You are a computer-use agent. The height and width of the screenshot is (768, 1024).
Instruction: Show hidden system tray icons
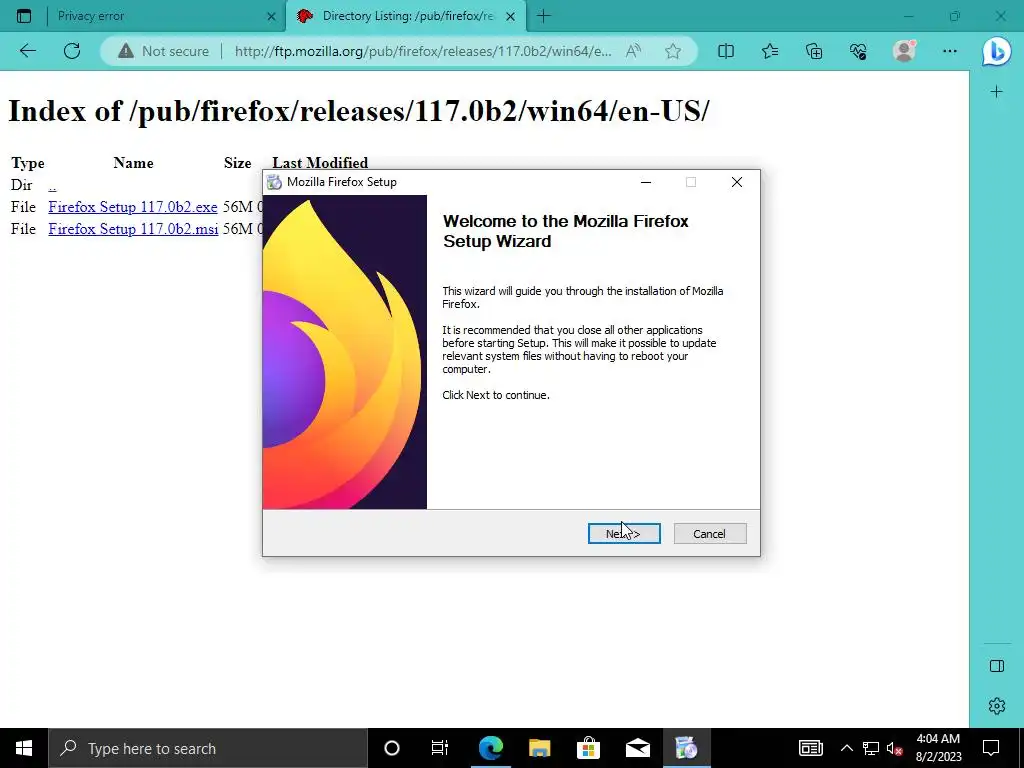[x=846, y=748]
